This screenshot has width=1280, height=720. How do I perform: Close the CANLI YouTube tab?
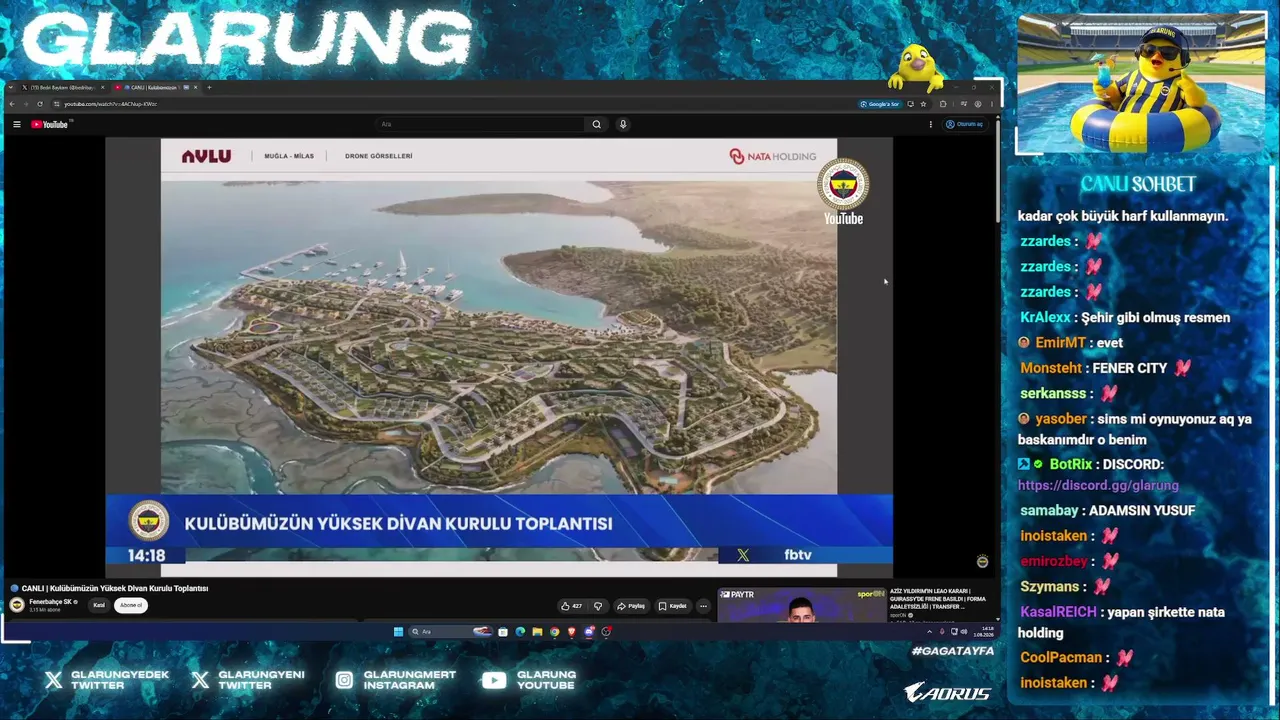(196, 87)
